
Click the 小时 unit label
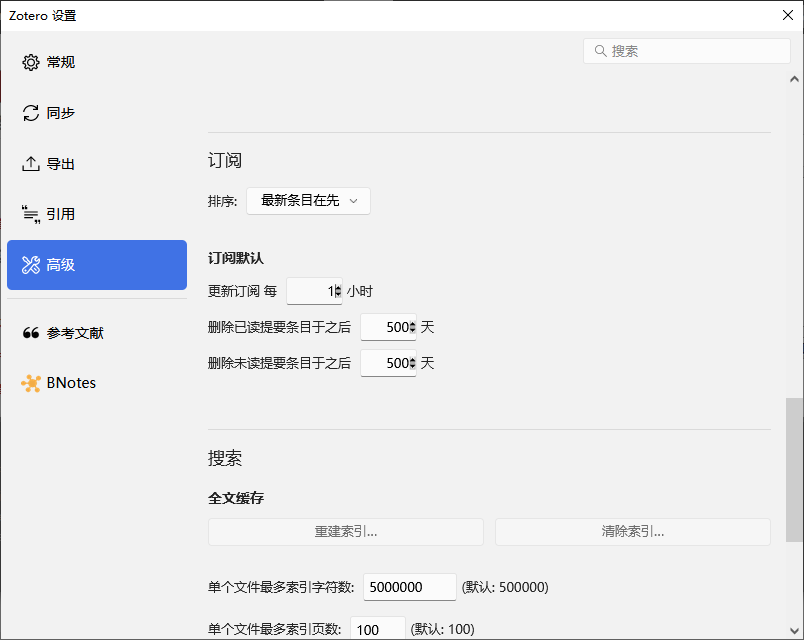359,291
